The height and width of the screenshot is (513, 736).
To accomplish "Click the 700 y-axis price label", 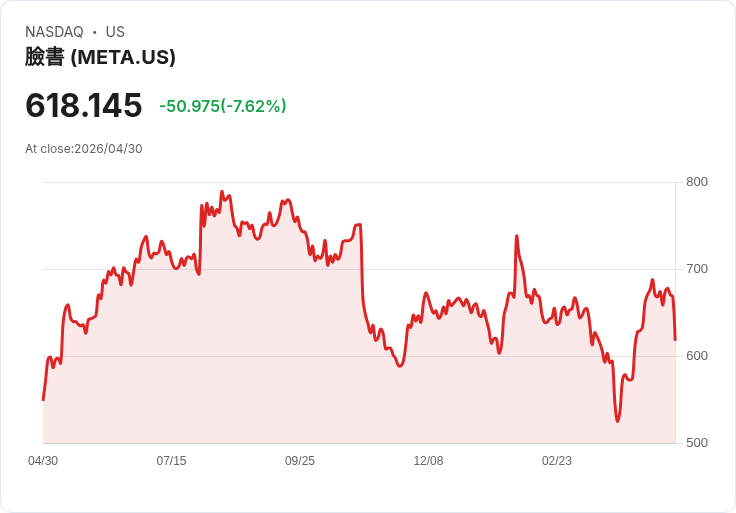I will 697,269.
